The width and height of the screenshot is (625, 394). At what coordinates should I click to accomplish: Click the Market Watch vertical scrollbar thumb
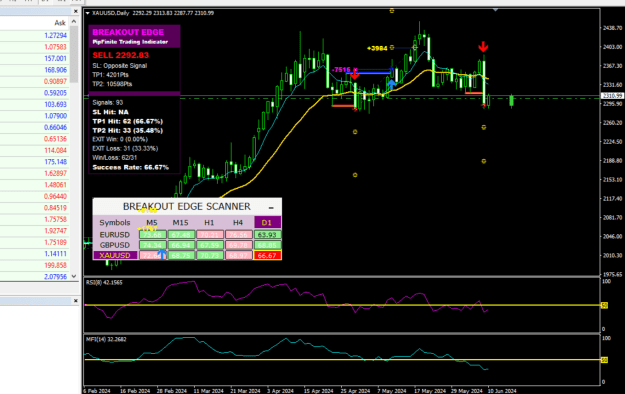pos(74,55)
